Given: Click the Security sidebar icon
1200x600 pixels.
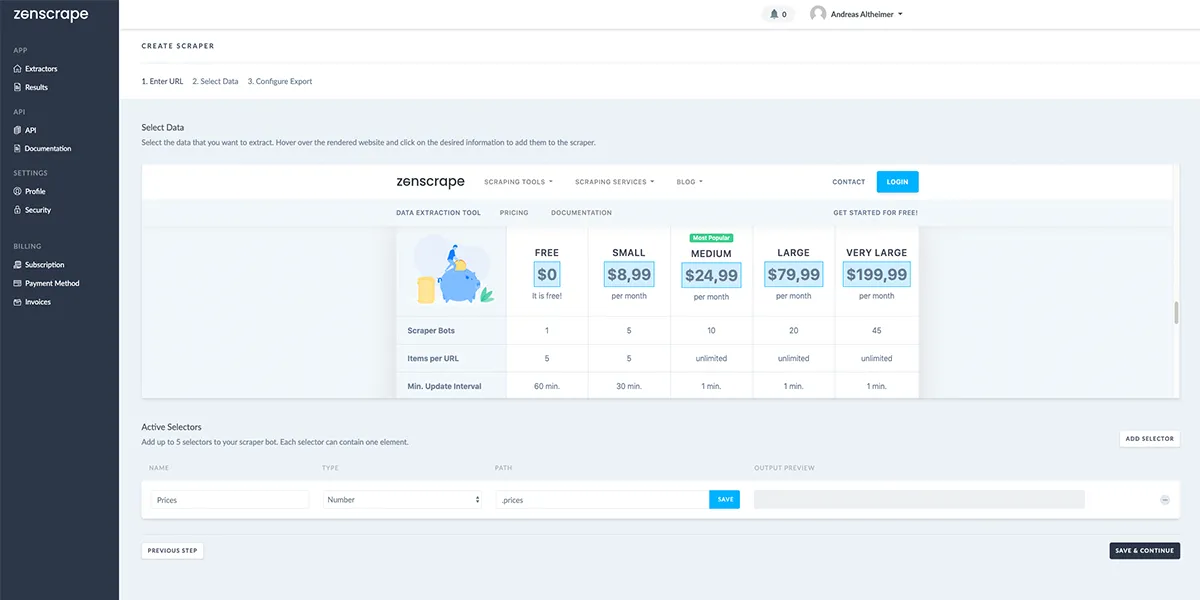Looking at the screenshot, I should click(x=17, y=210).
